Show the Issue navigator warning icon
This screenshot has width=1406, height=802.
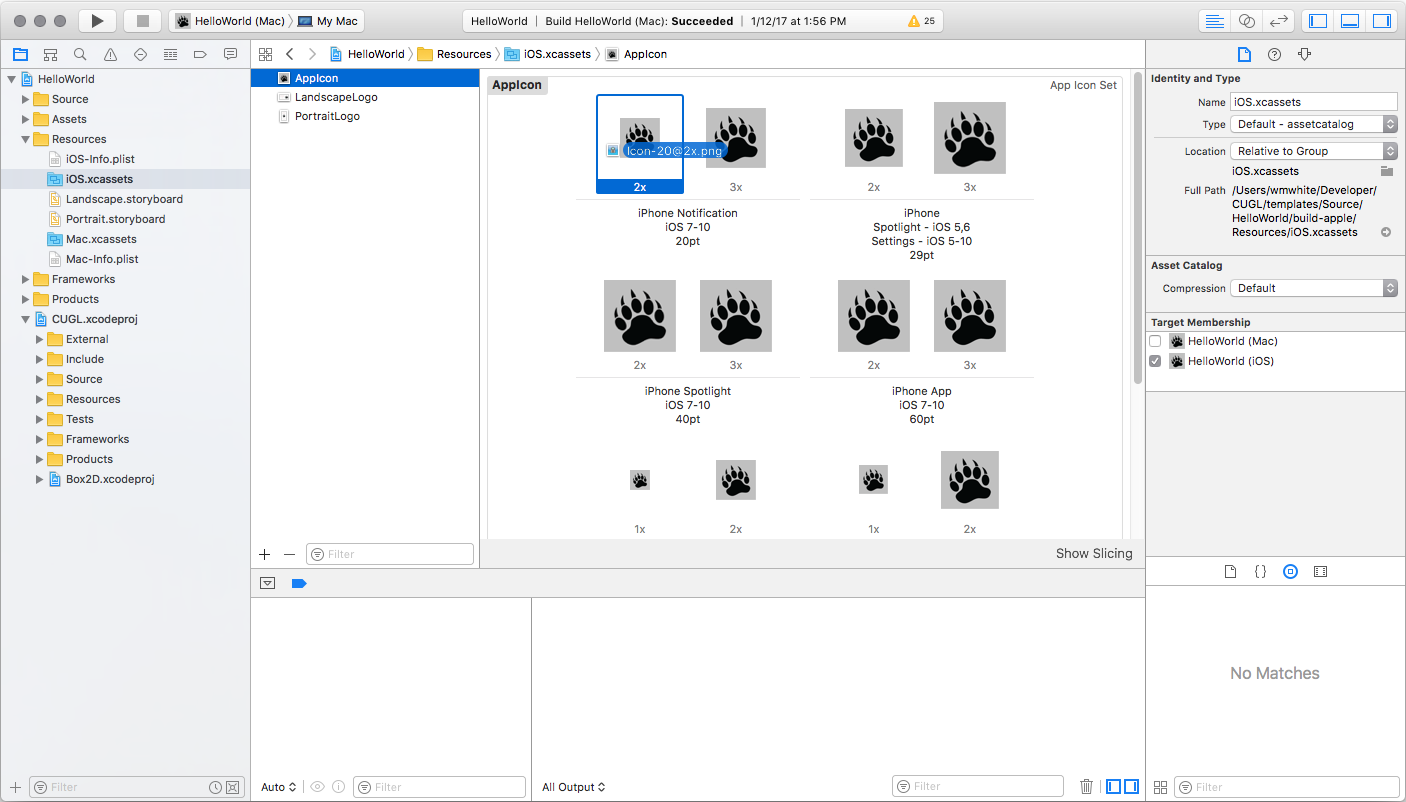(x=110, y=54)
